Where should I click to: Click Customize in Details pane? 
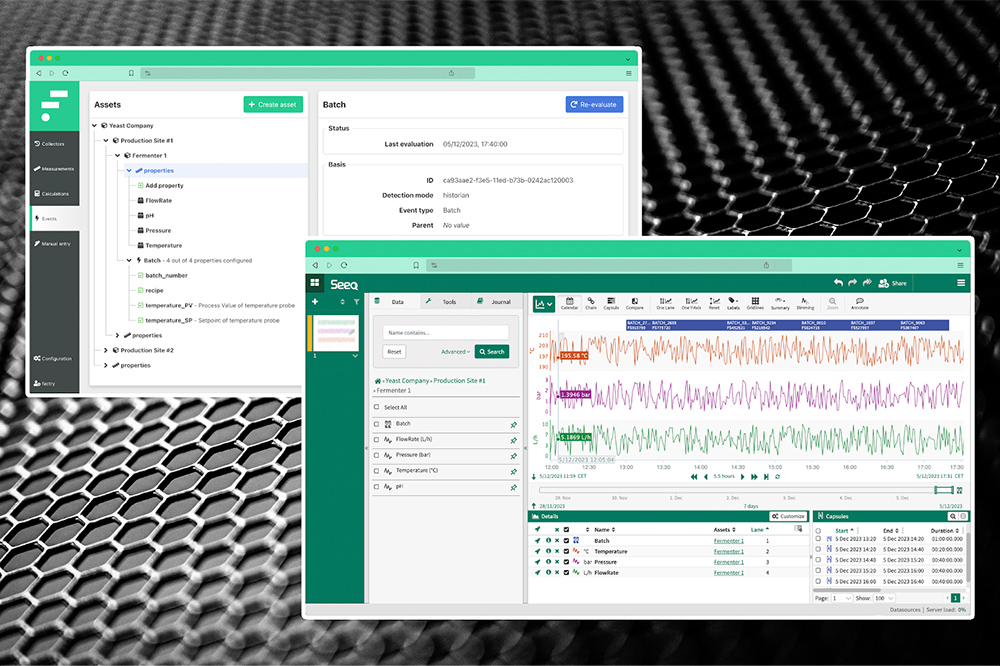pyautogui.click(x=788, y=516)
